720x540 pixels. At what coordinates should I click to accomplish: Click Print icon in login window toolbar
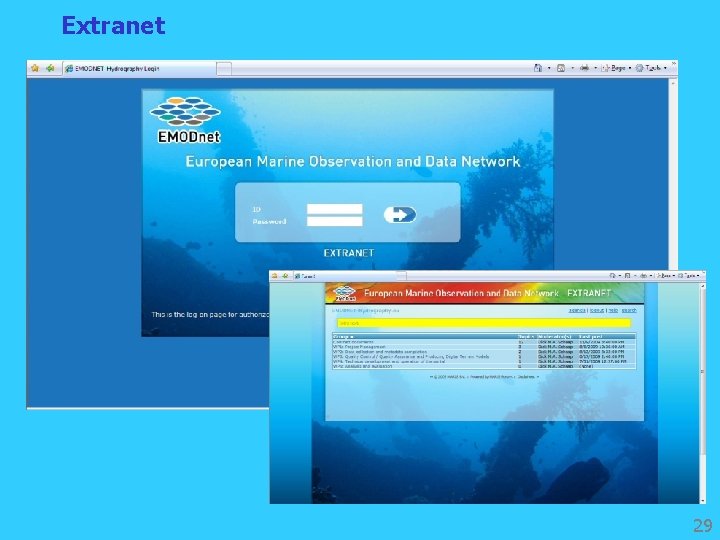click(x=584, y=68)
